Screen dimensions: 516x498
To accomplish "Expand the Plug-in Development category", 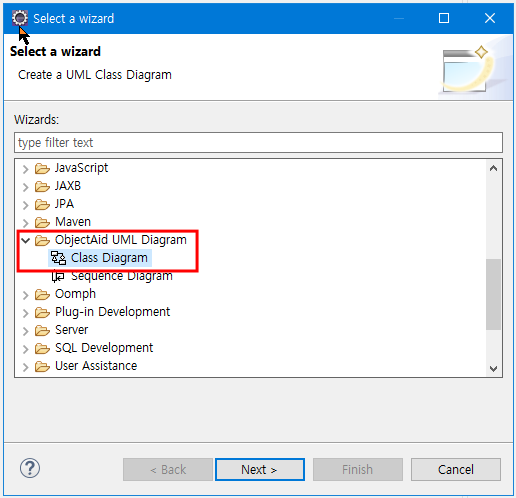I will (x=26, y=313).
